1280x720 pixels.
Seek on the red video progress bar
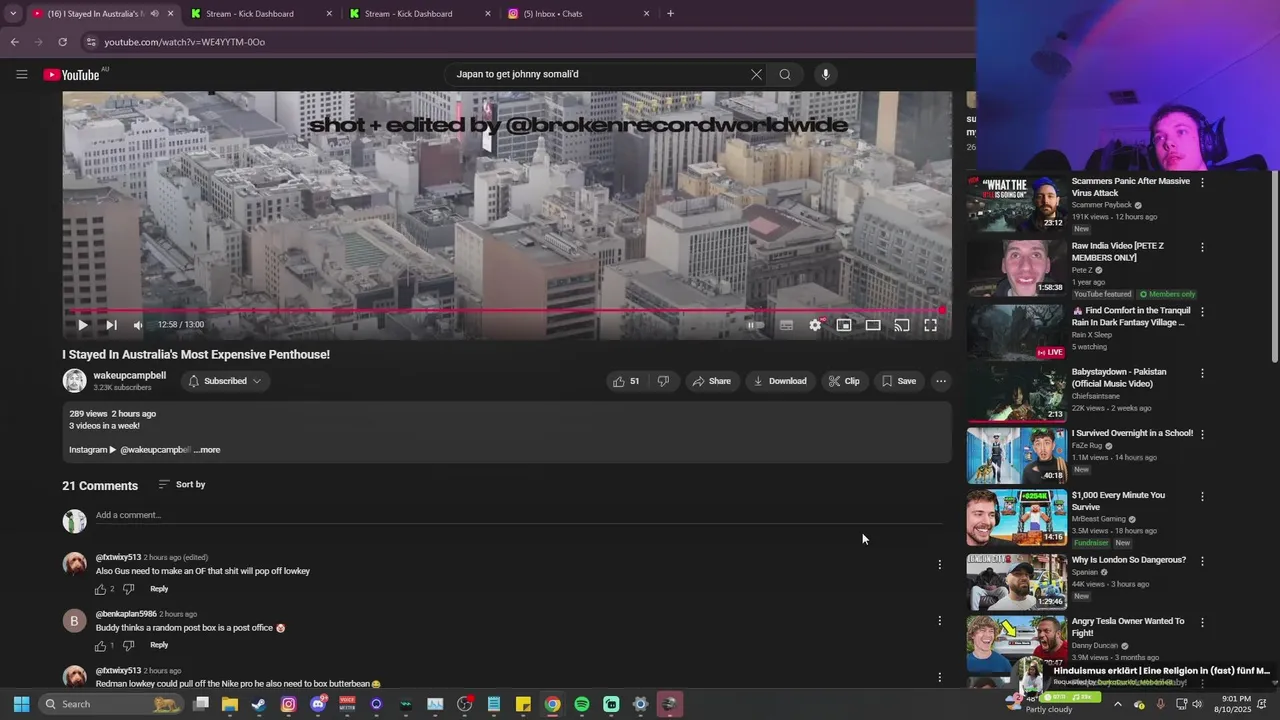coord(507,310)
